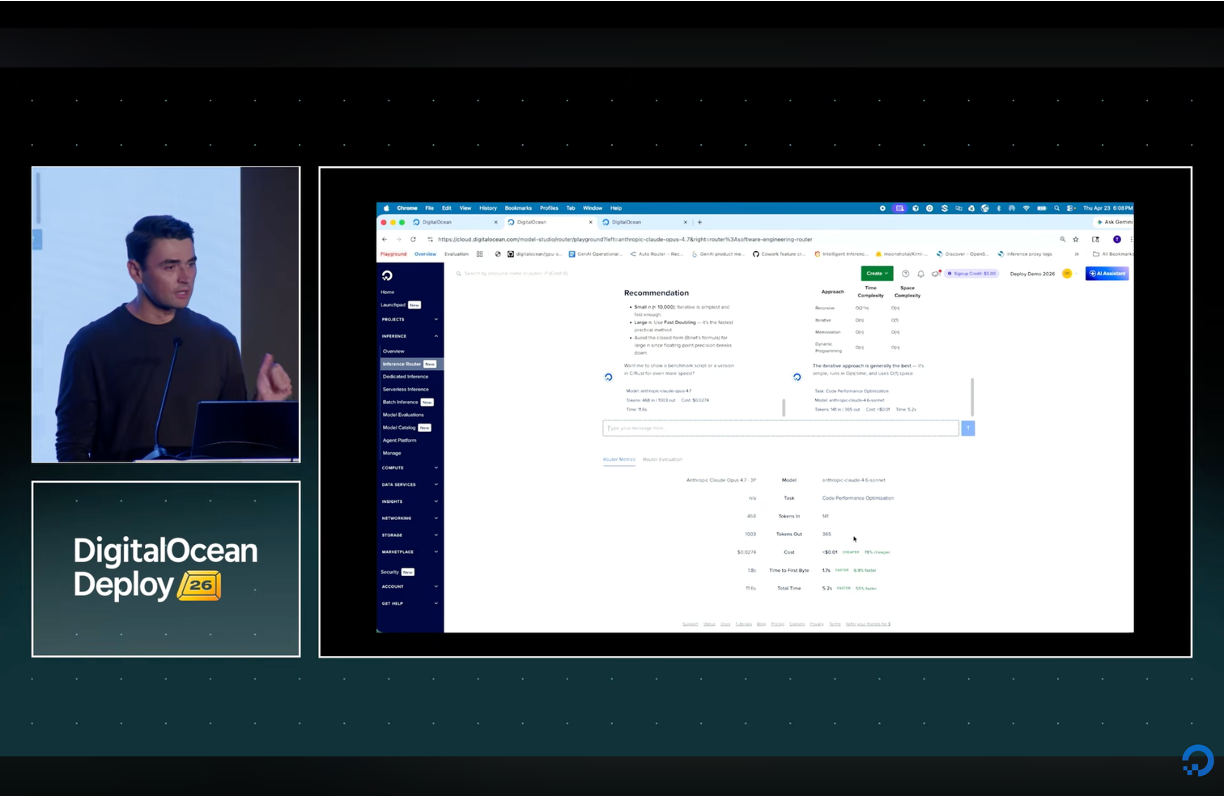Screen dimensions: 1224x796
Task: Click the right response pane scrollbar
Action: click(x=972, y=397)
